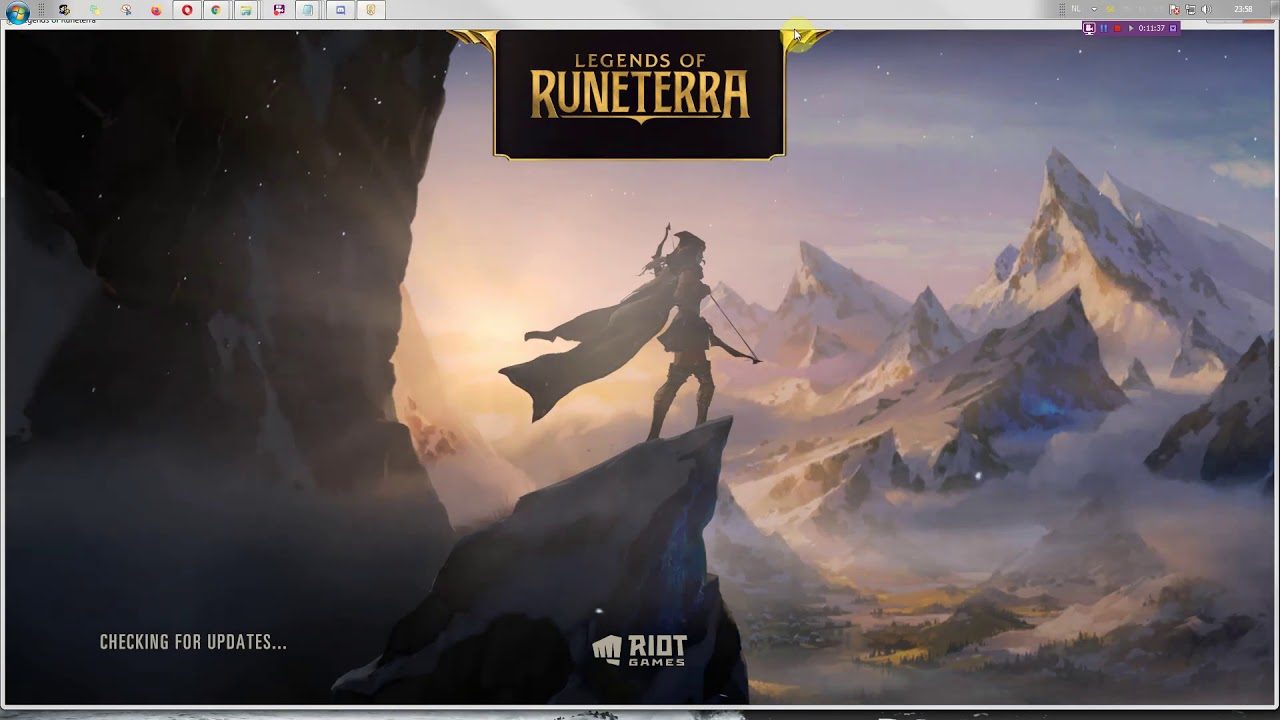
Task: Open the Opera browser taskbar button
Action: point(187,10)
